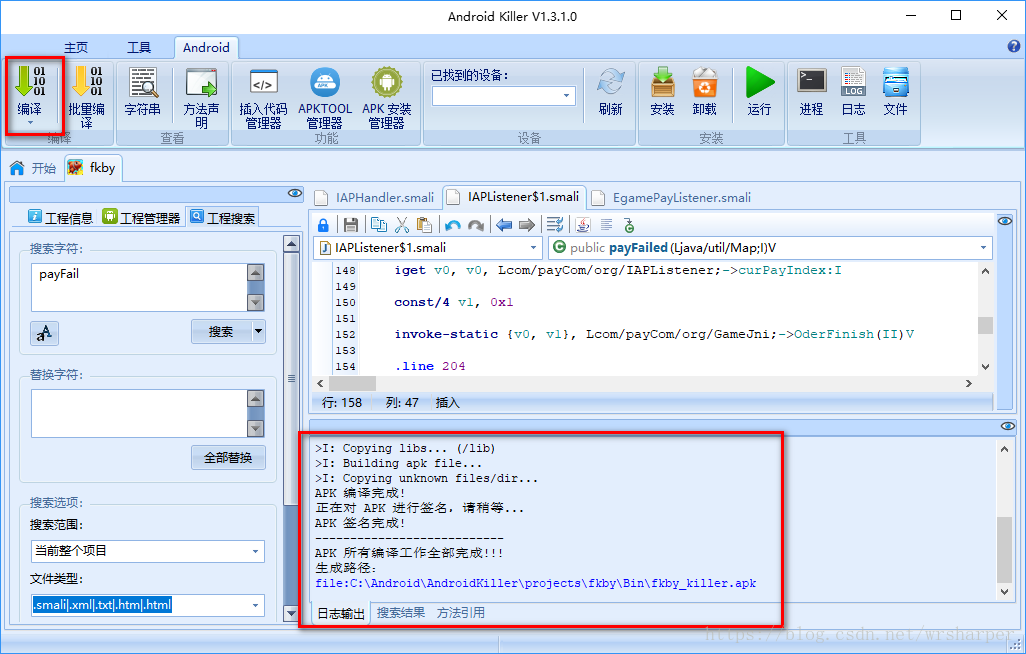This screenshot has width=1026, height=654.
Task: Expand the 已找到的设备 device dropdown
Action: coord(567,96)
